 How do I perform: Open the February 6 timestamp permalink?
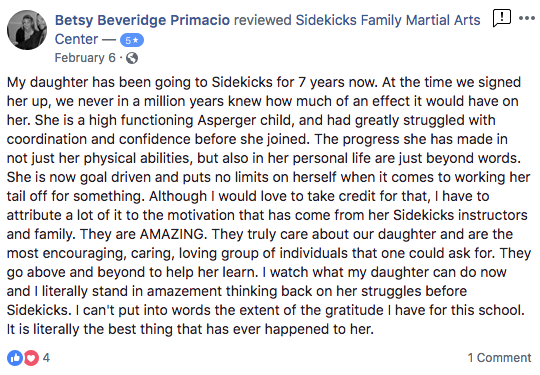point(85,58)
